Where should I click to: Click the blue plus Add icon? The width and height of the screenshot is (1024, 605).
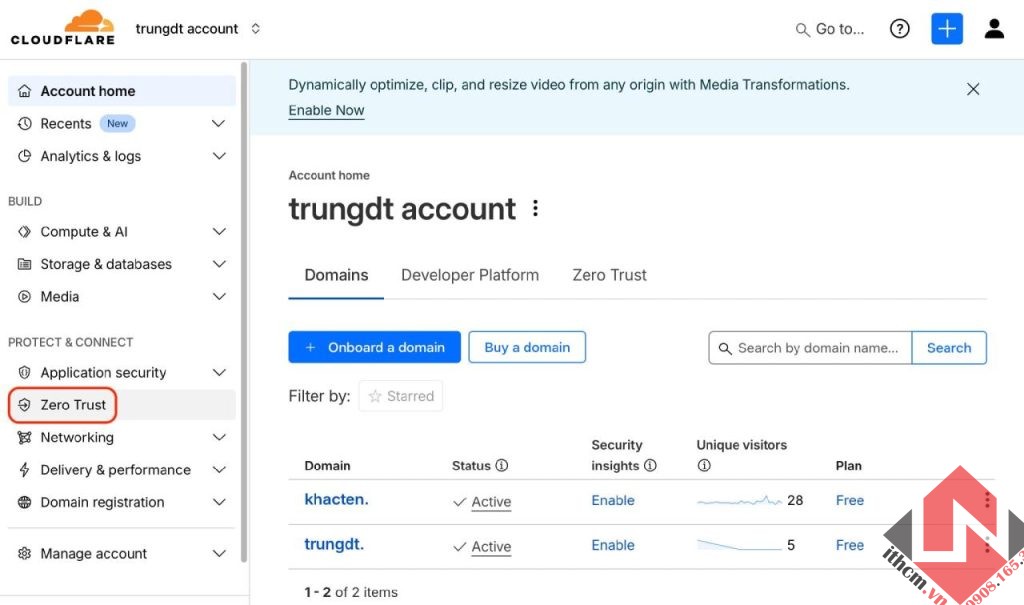(x=946, y=28)
